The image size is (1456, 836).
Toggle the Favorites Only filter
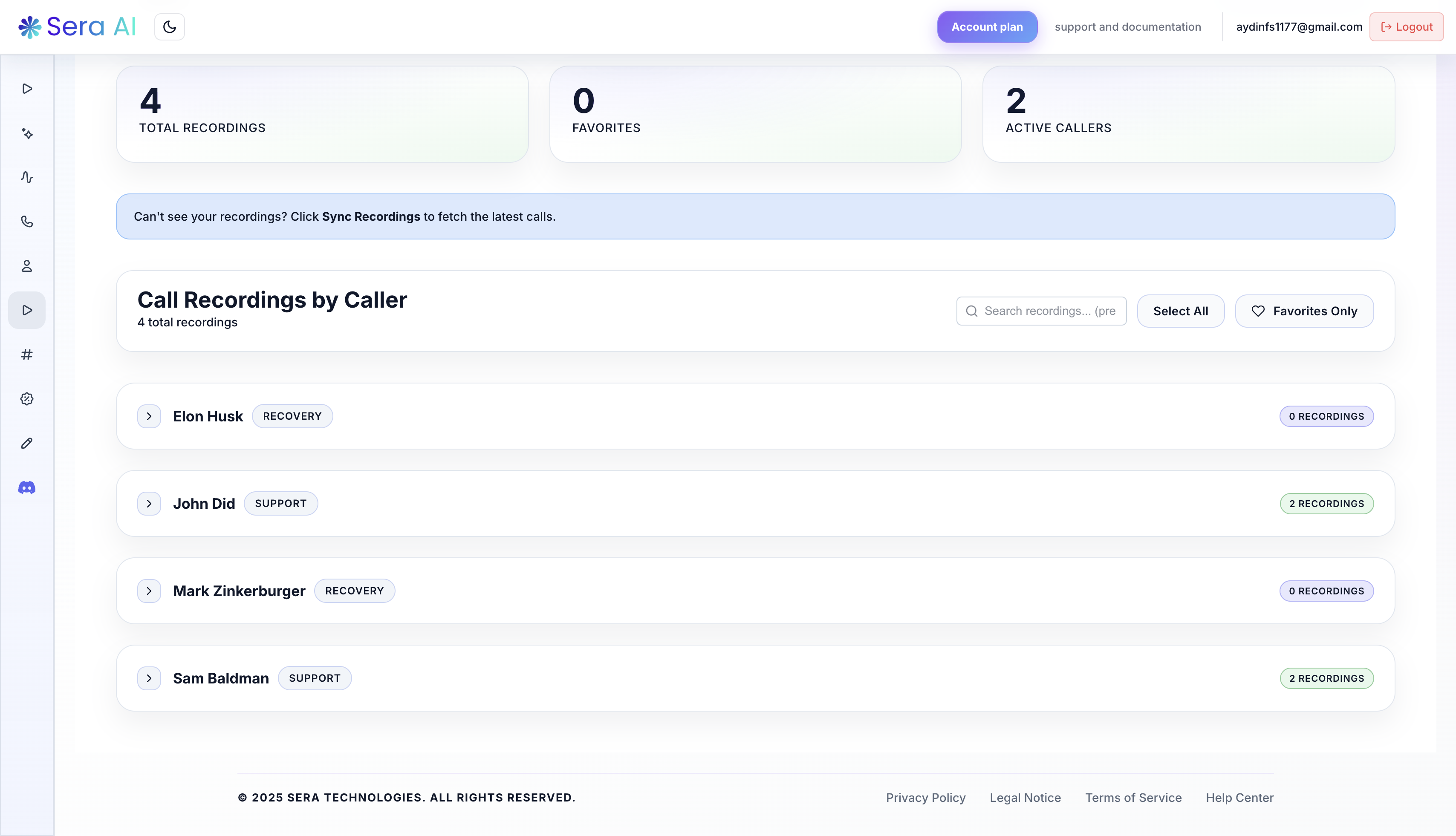pyautogui.click(x=1304, y=311)
